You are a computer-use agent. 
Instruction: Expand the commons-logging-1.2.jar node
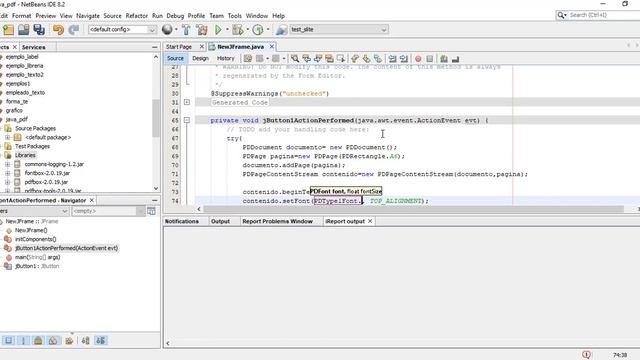pyautogui.click(x=7, y=164)
